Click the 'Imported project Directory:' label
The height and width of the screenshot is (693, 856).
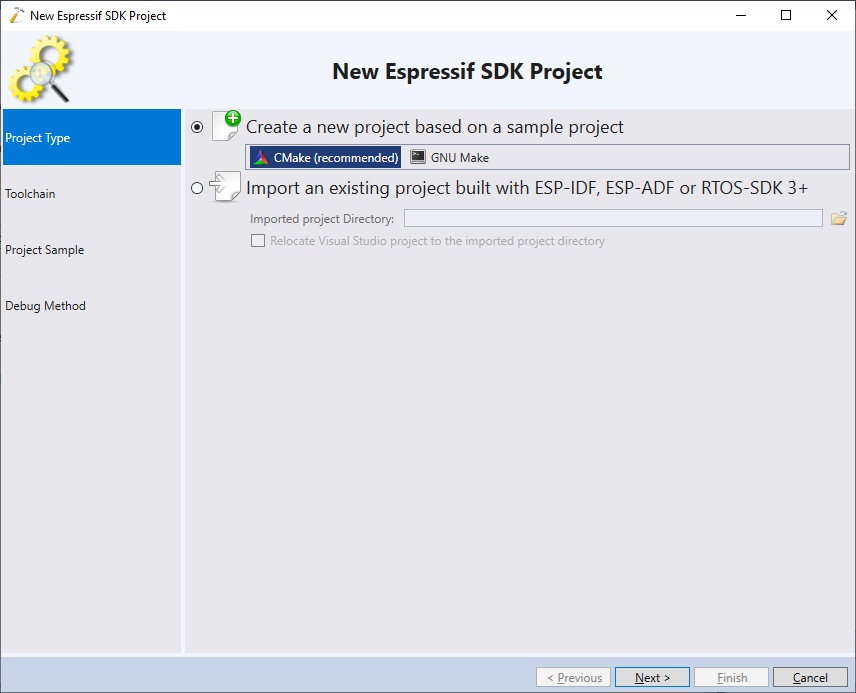[322, 218]
